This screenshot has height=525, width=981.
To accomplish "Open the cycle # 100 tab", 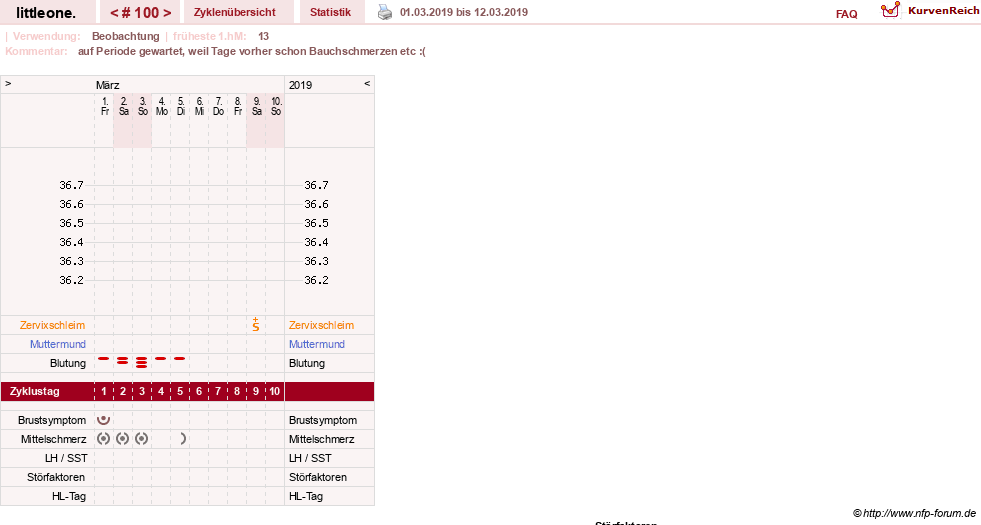I will click(x=140, y=12).
